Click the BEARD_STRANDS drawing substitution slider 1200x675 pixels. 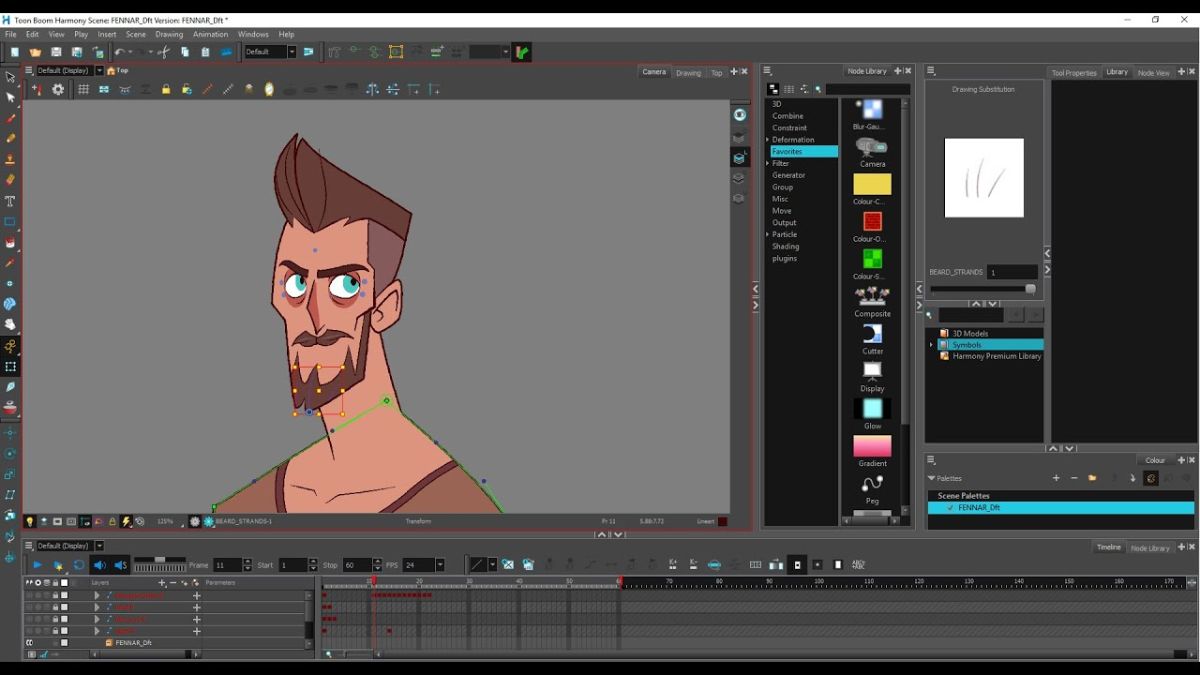pos(984,289)
